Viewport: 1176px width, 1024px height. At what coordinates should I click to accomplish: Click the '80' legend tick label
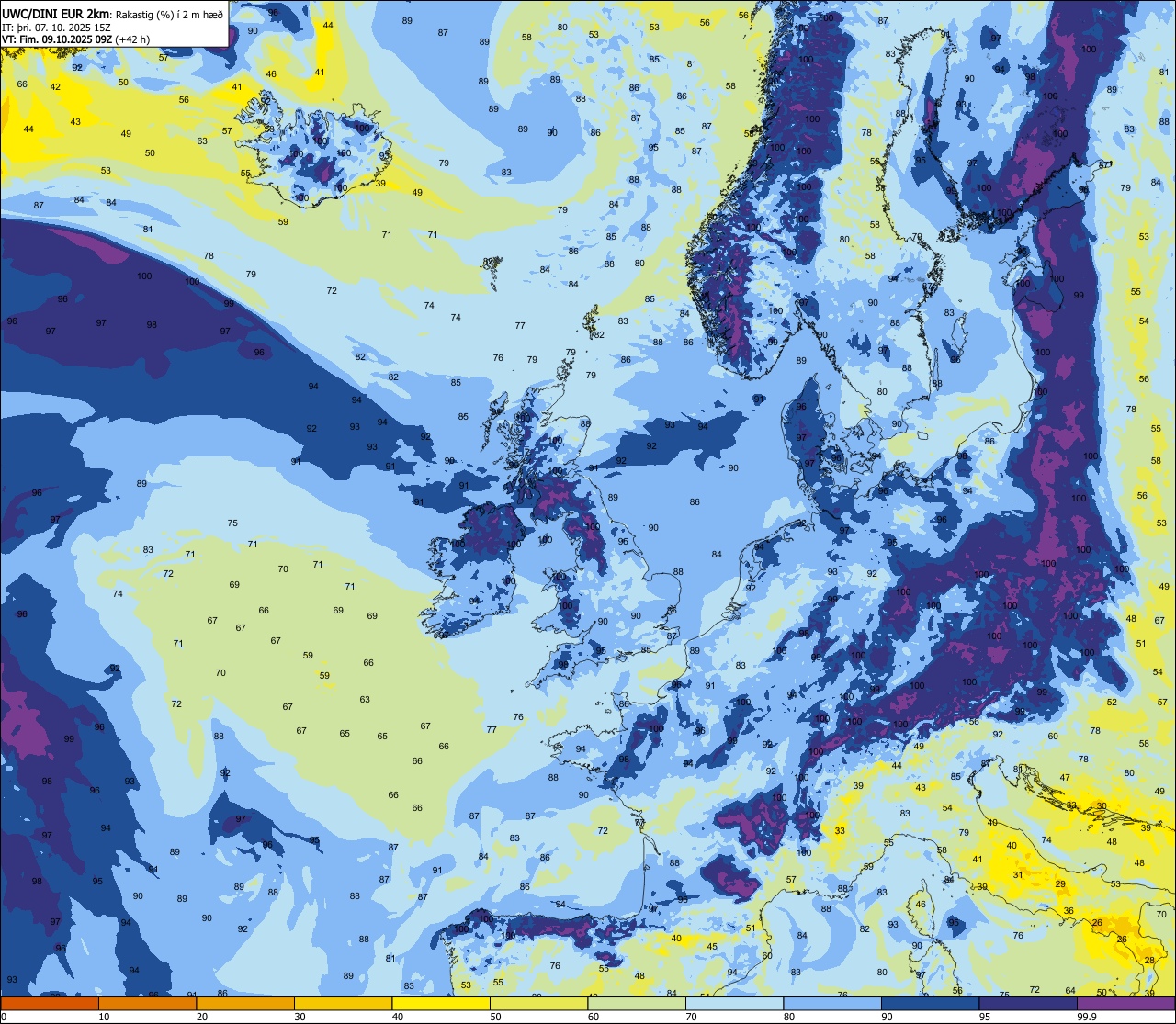click(x=788, y=1017)
